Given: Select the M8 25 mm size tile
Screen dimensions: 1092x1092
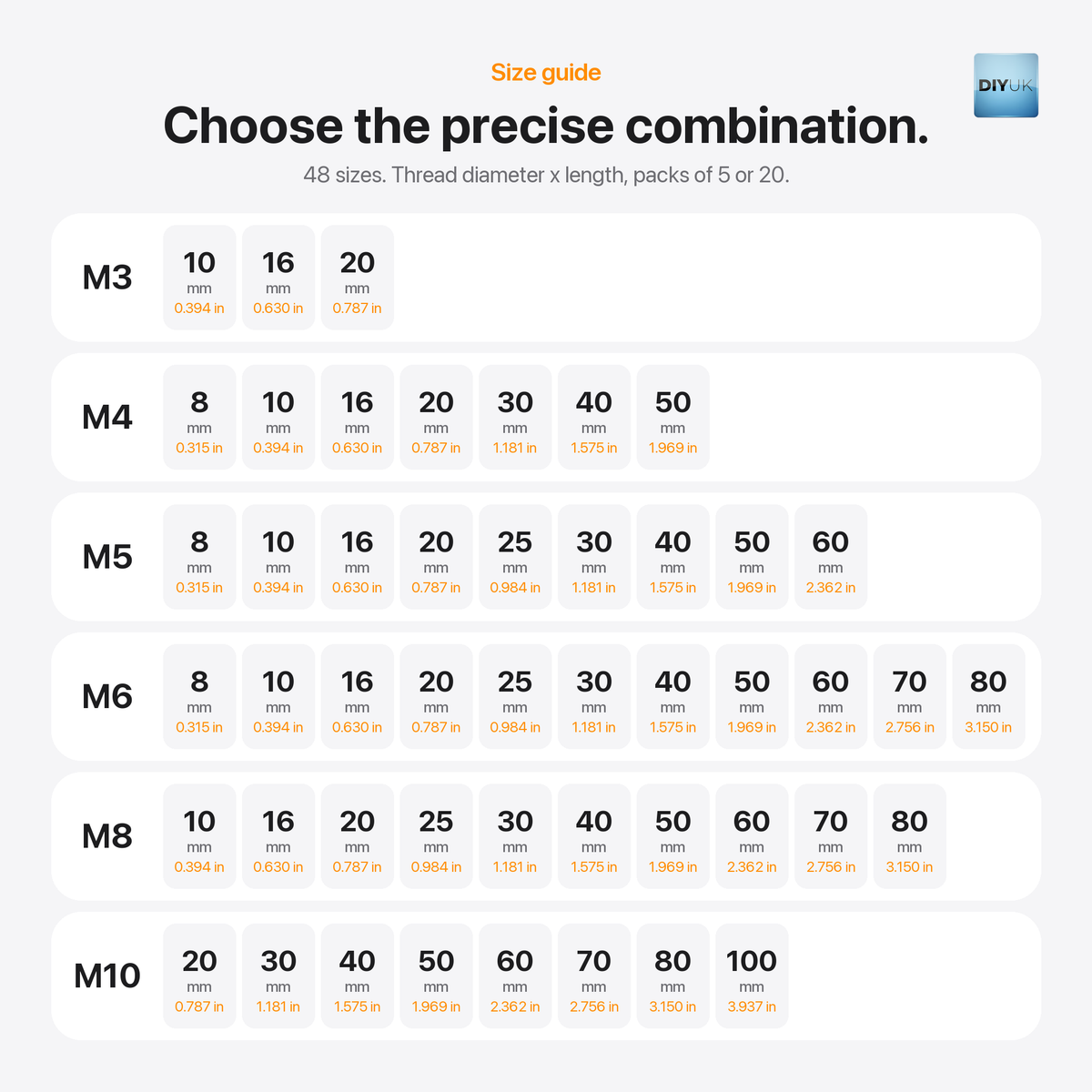Looking at the screenshot, I should pyautogui.click(x=437, y=836).
